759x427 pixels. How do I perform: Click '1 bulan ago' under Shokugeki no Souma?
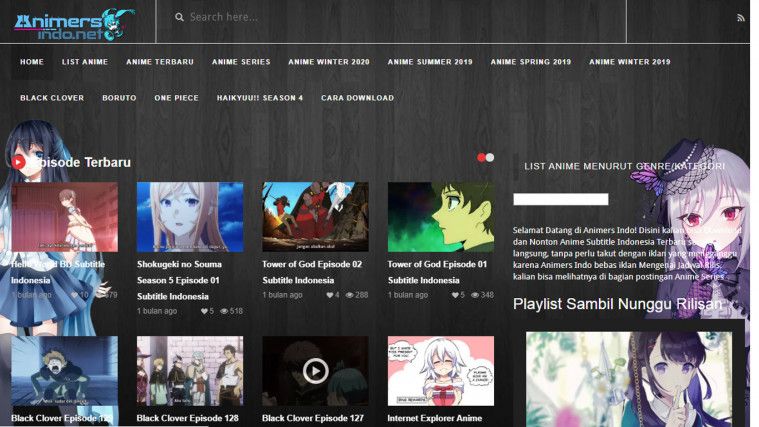point(157,311)
